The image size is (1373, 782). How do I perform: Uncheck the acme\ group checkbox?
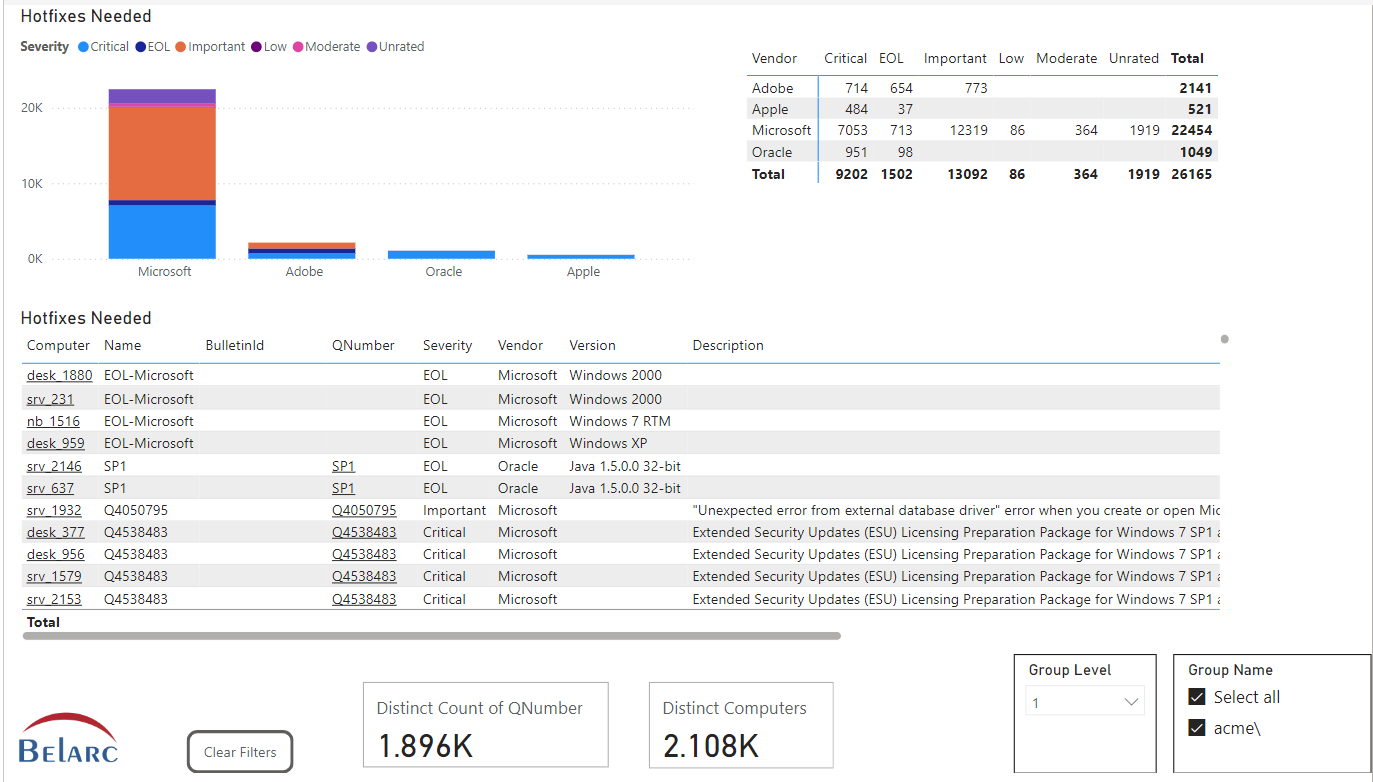point(1197,728)
